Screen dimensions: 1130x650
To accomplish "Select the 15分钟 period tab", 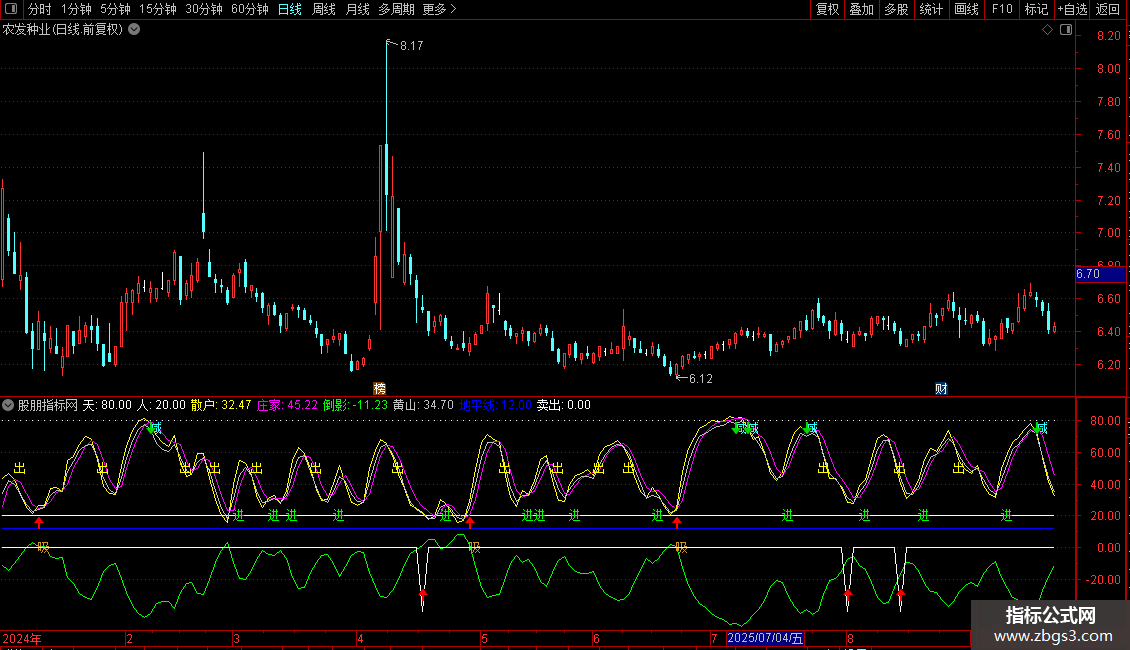I will (158, 9).
